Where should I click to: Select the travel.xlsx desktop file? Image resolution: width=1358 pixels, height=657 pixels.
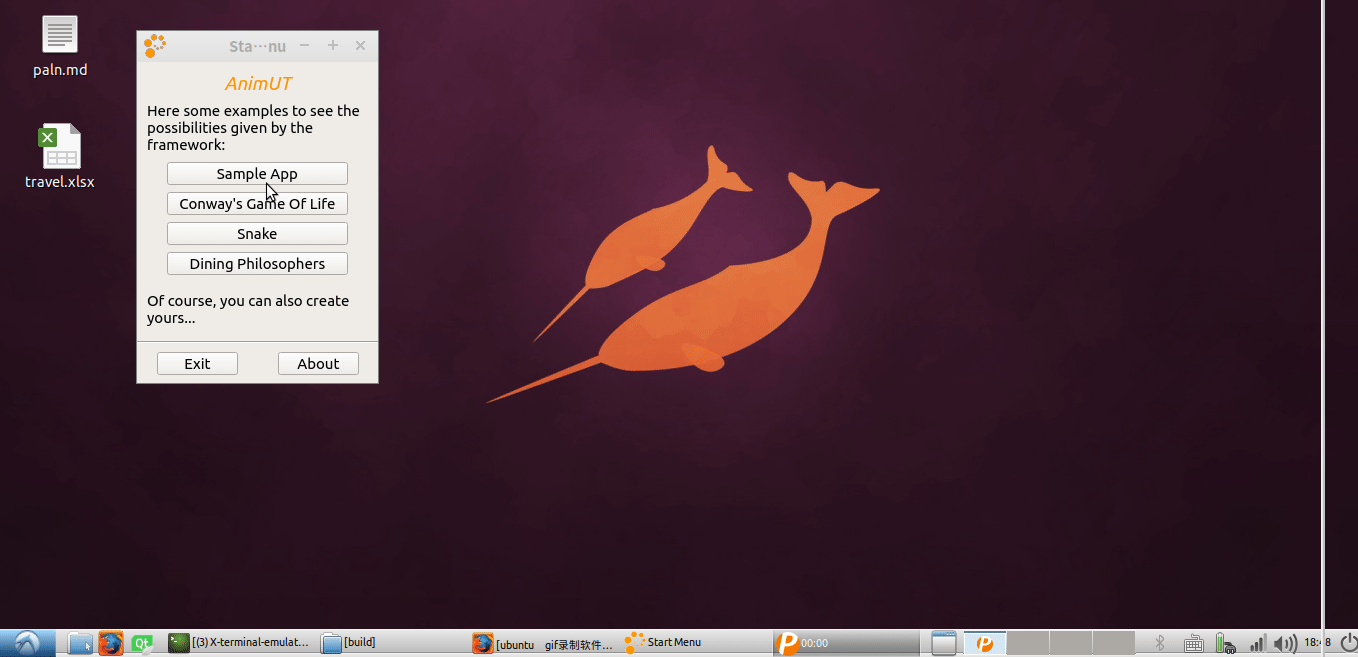(x=60, y=157)
